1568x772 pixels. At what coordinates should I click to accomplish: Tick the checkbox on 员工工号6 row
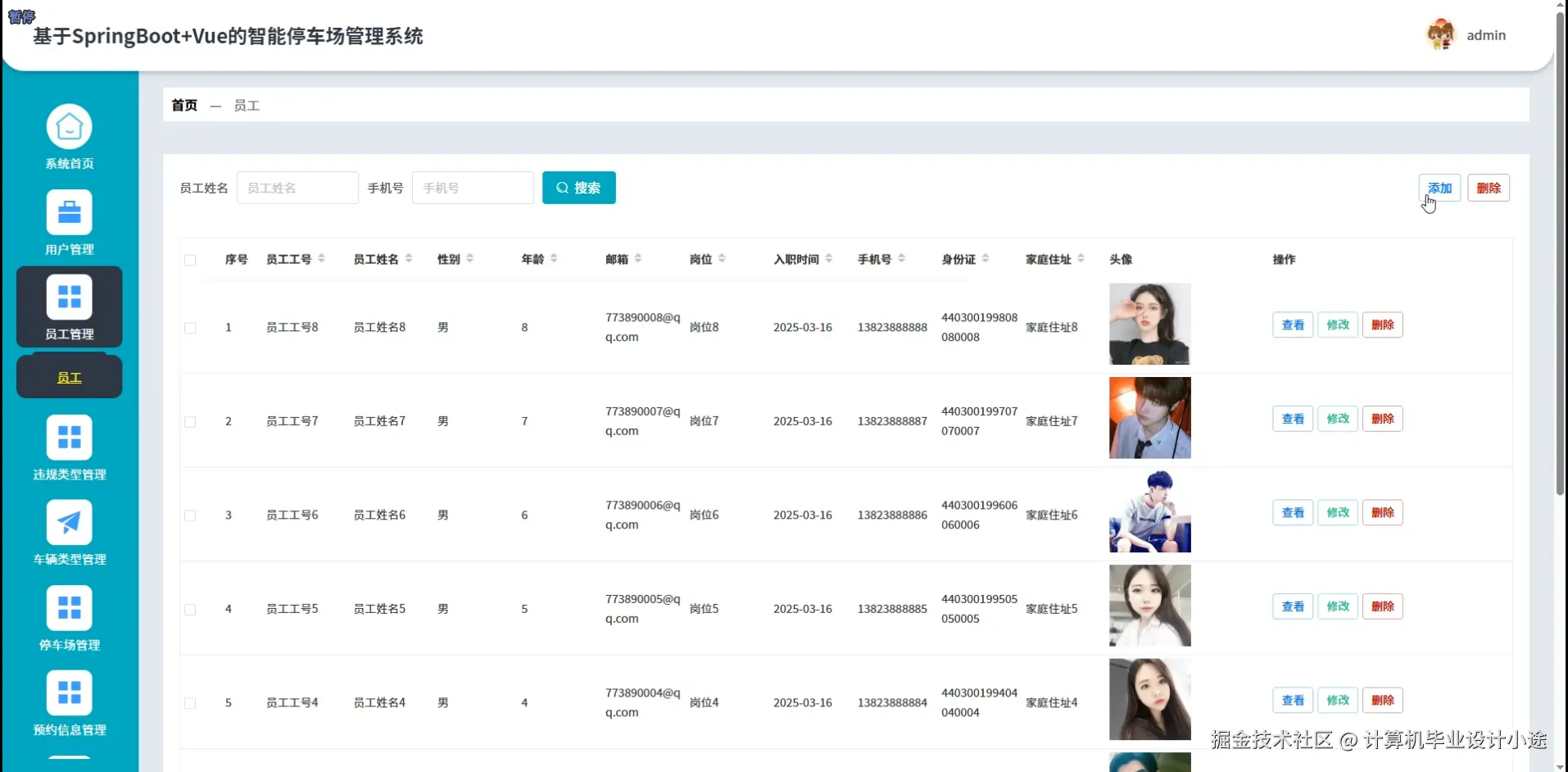tap(190, 515)
